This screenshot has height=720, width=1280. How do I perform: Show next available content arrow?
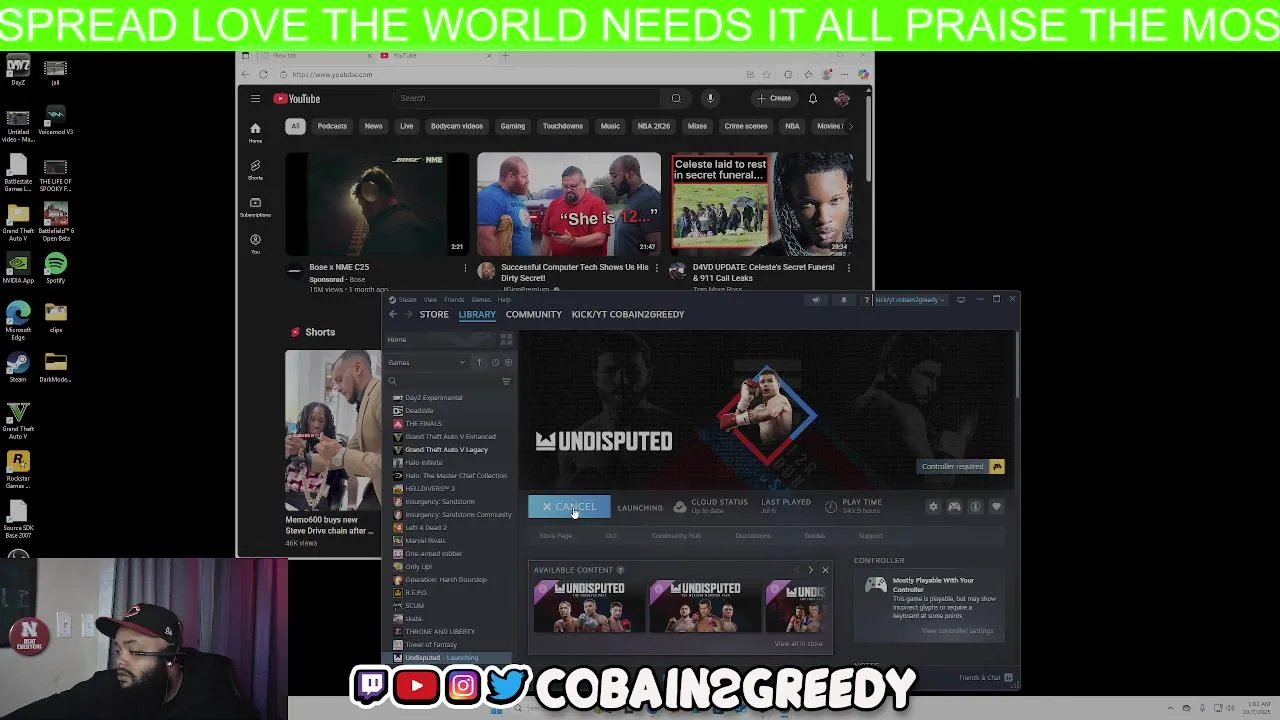(x=810, y=570)
